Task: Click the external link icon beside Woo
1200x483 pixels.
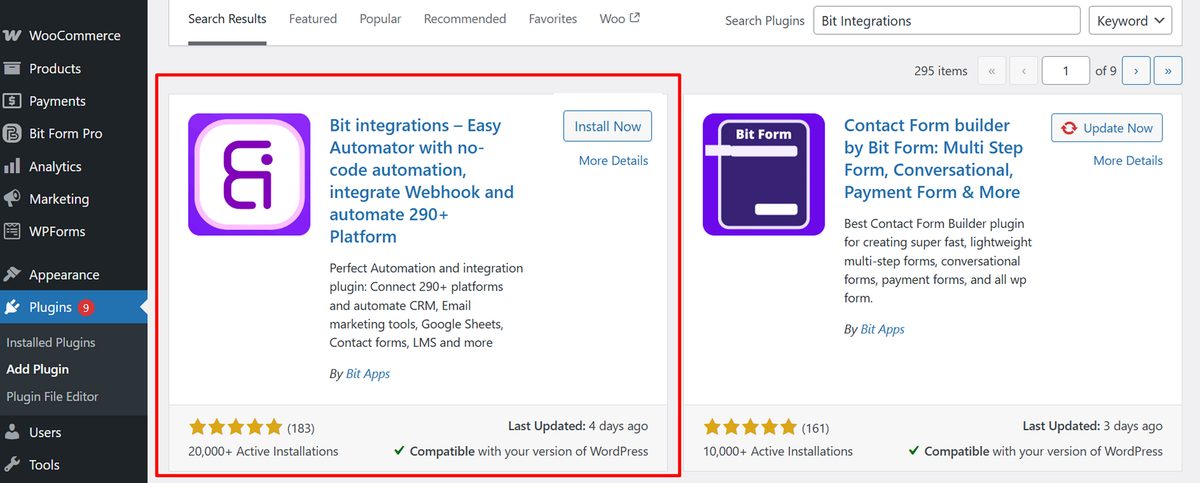Action: [635, 18]
